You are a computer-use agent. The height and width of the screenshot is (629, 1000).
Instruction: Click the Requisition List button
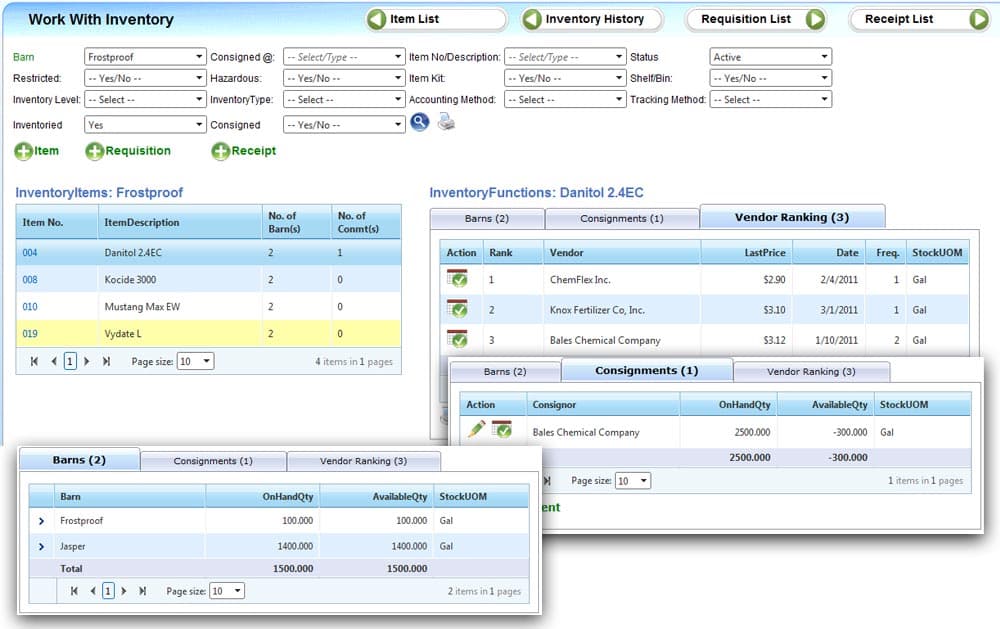click(756, 19)
